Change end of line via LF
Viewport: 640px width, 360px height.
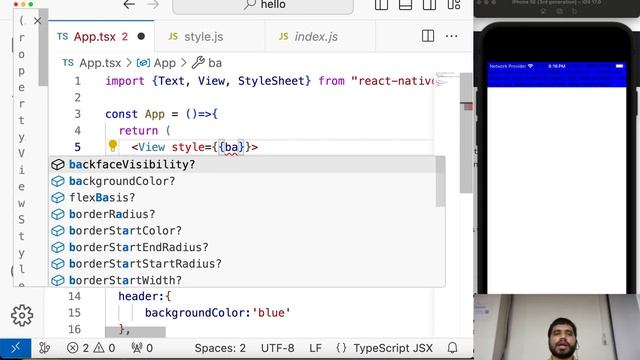316,348
